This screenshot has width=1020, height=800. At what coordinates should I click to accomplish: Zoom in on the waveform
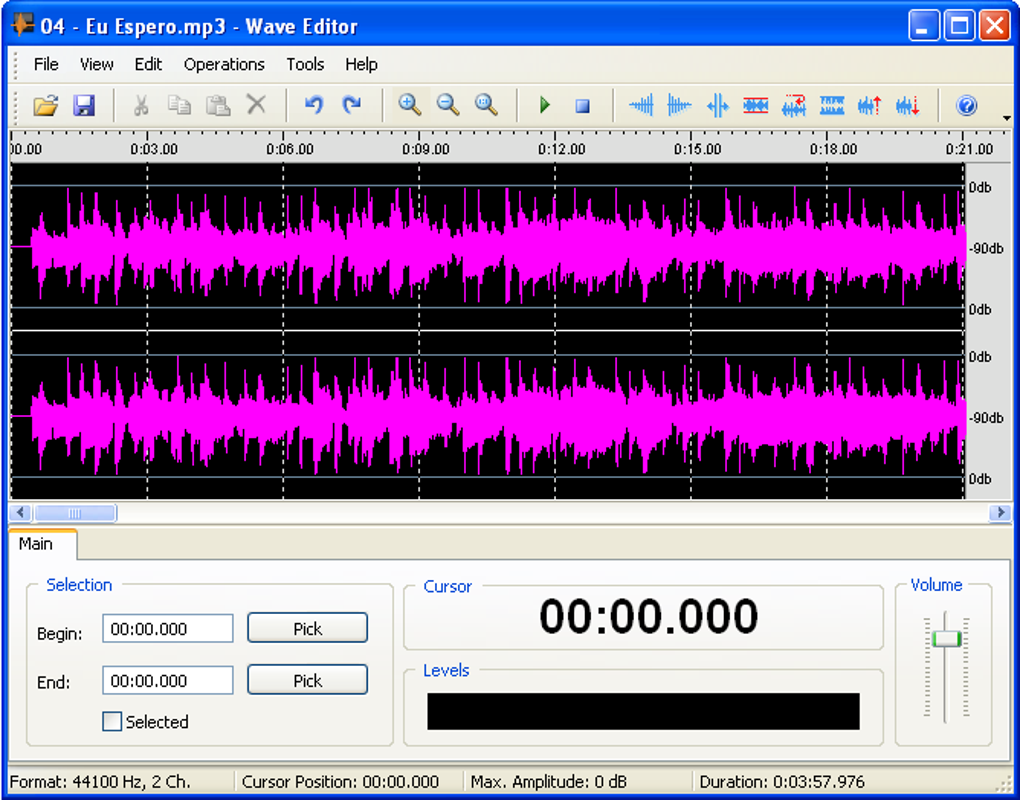pyautogui.click(x=410, y=105)
